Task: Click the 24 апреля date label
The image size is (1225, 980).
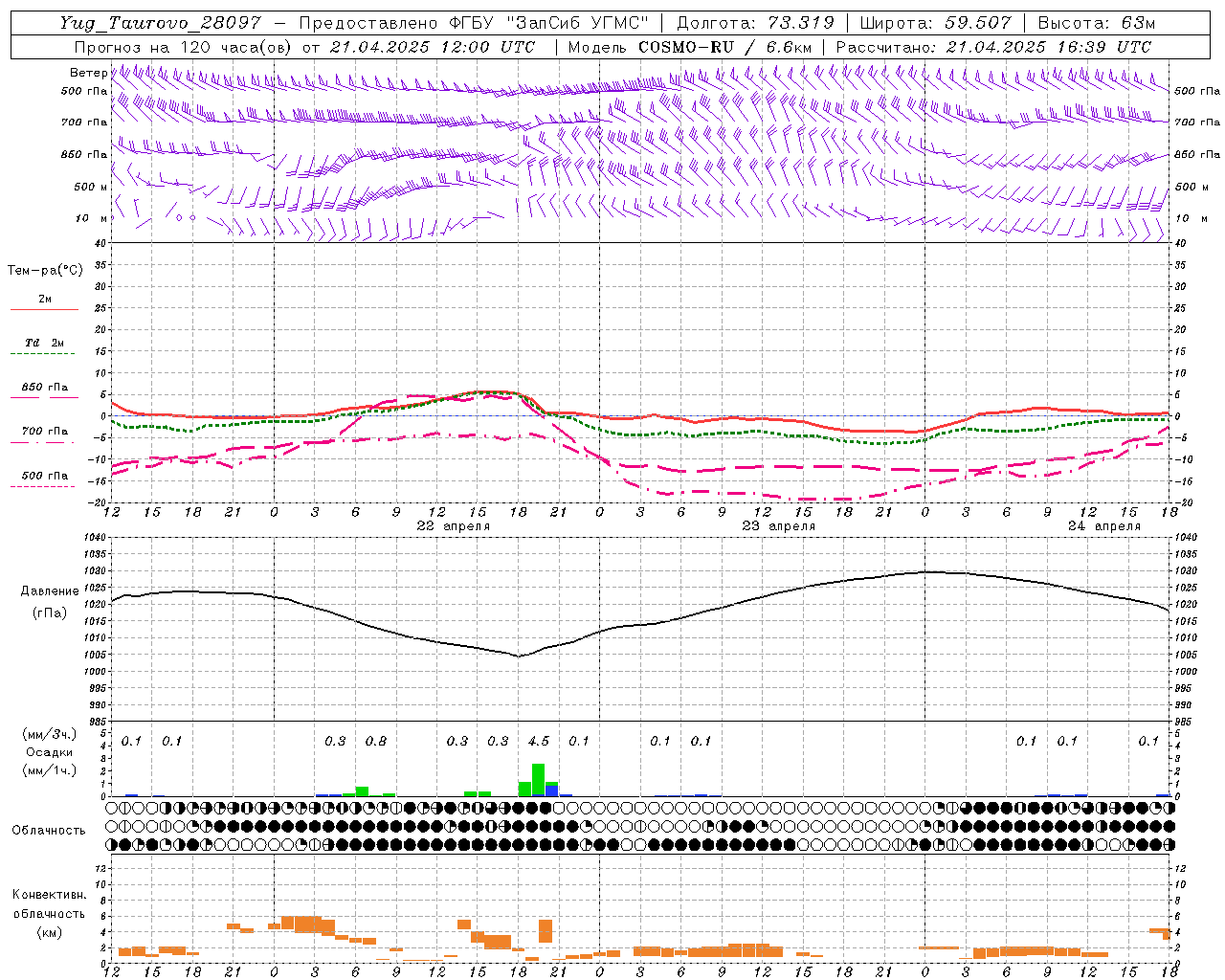Action: [1103, 526]
